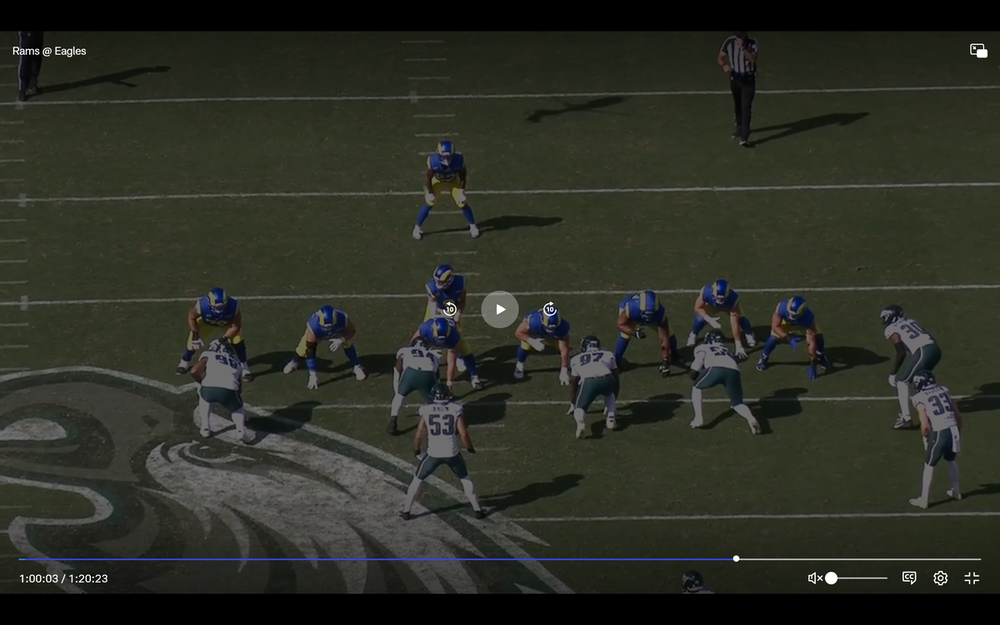The height and width of the screenshot is (625, 1000).
Task: Rewind the video 10 seconds
Action: pos(450,309)
